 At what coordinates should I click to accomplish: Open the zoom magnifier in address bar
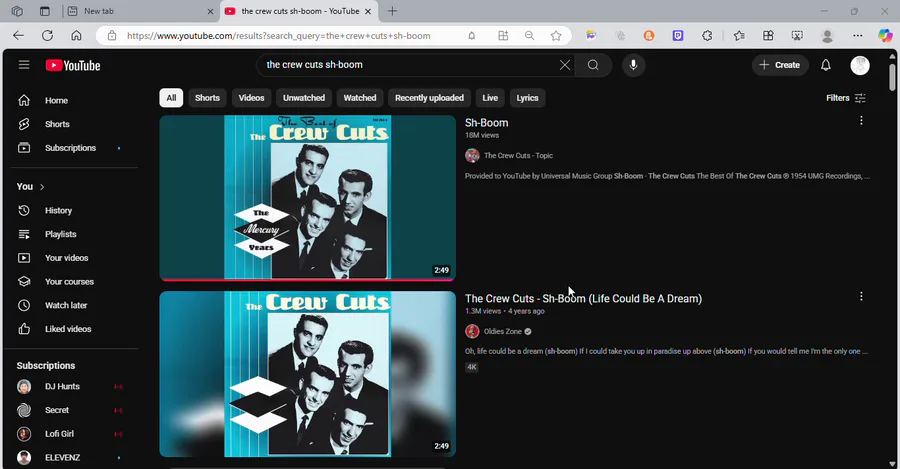[x=529, y=36]
